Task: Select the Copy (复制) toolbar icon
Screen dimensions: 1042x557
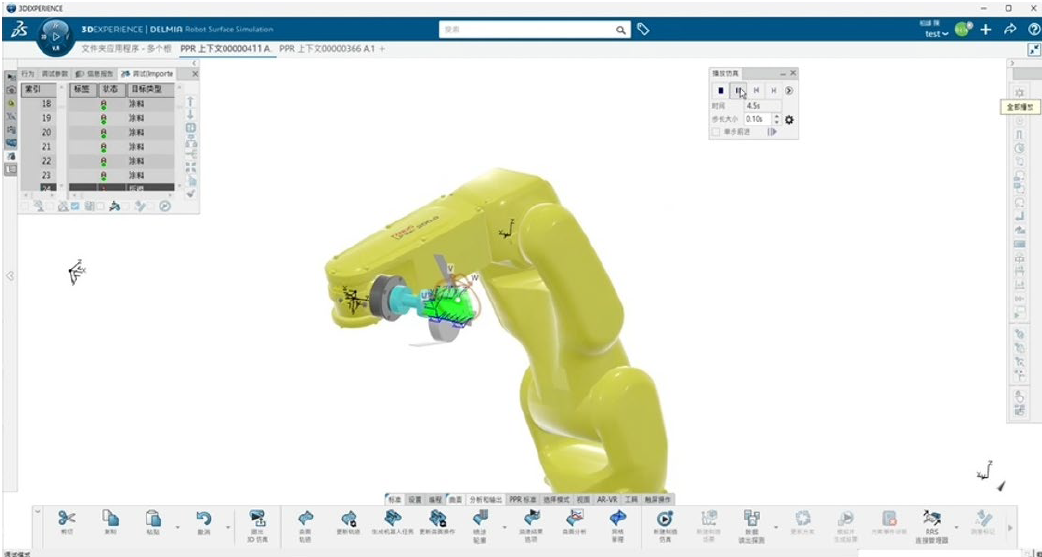Action: pyautogui.click(x=110, y=518)
